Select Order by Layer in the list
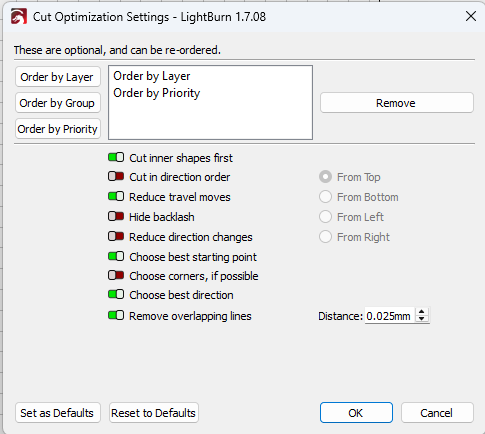 152,76
